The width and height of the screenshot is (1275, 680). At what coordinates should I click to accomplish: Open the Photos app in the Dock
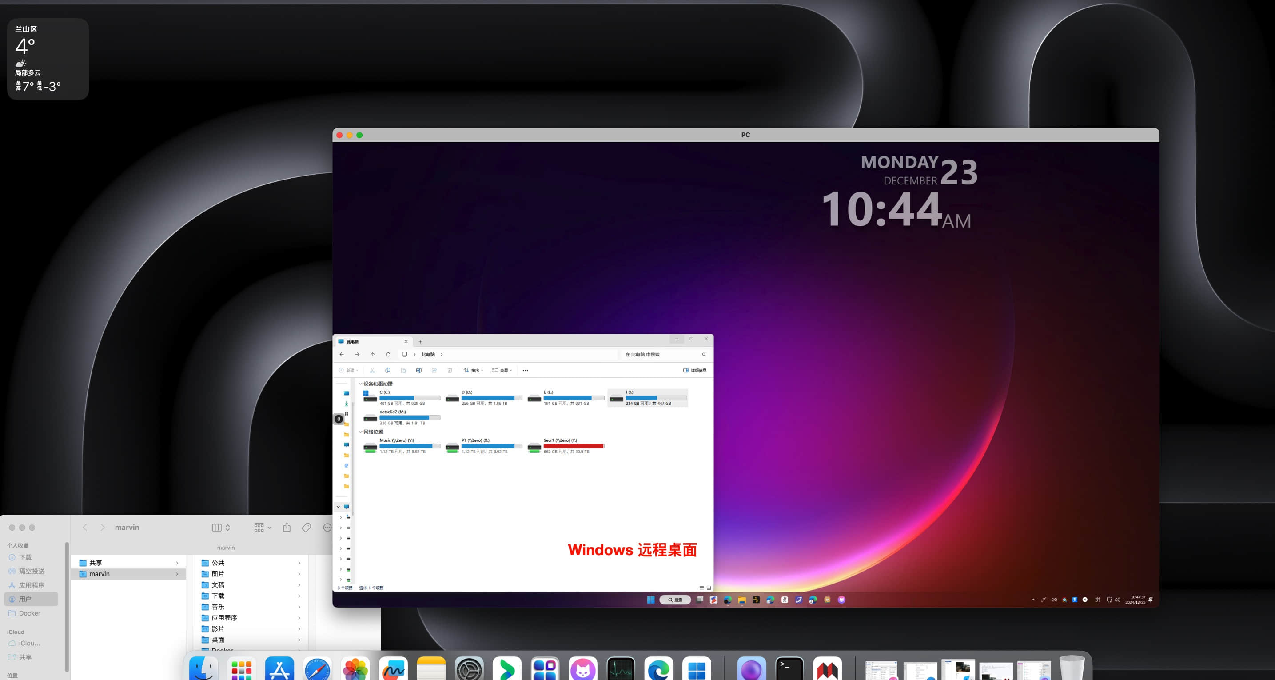coord(355,669)
